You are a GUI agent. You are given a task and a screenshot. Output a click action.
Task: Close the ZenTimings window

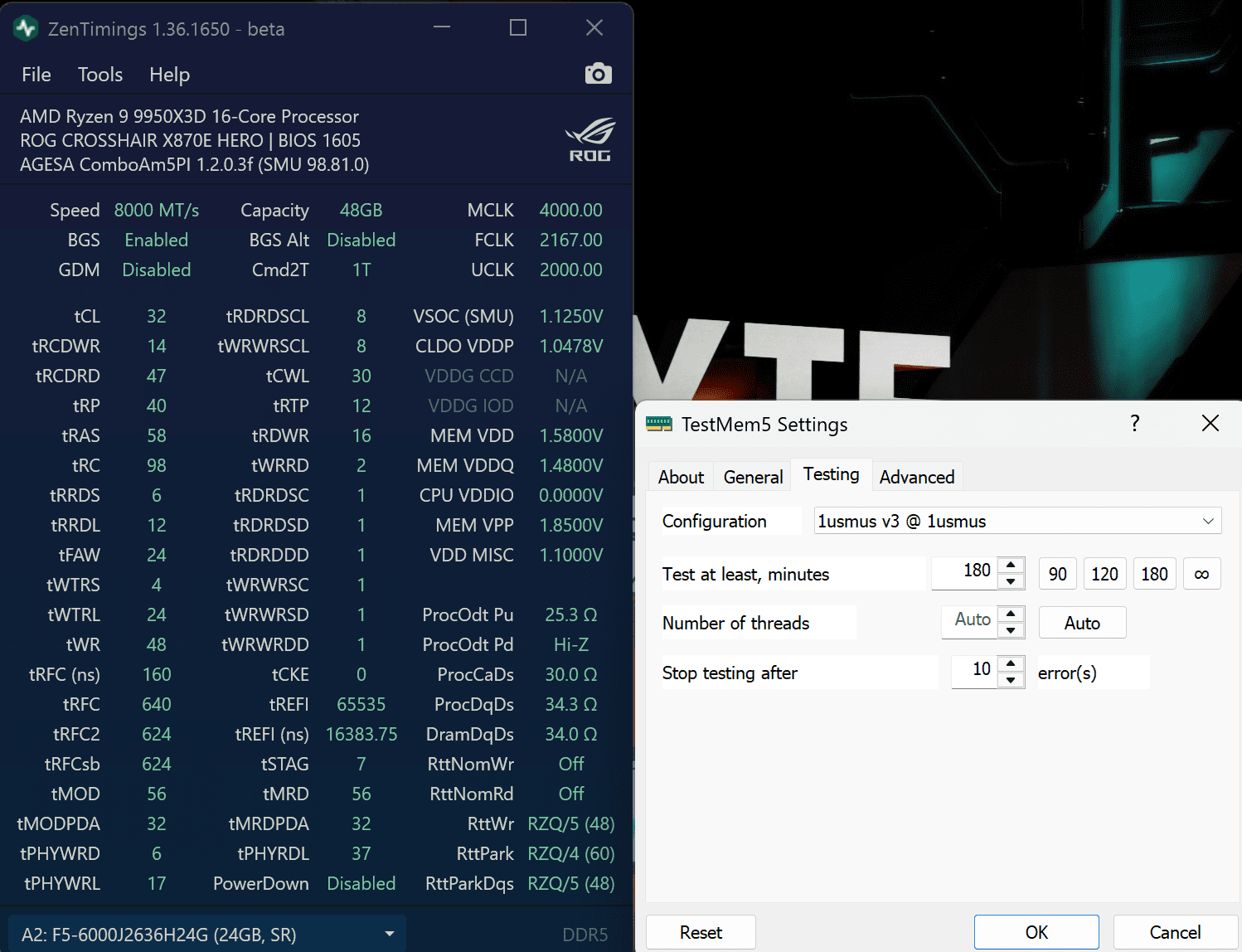point(594,27)
